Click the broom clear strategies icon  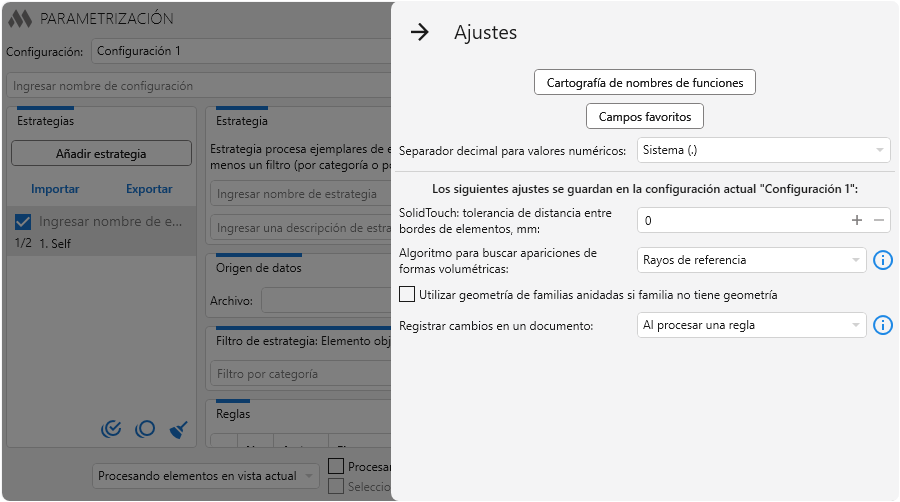point(179,429)
